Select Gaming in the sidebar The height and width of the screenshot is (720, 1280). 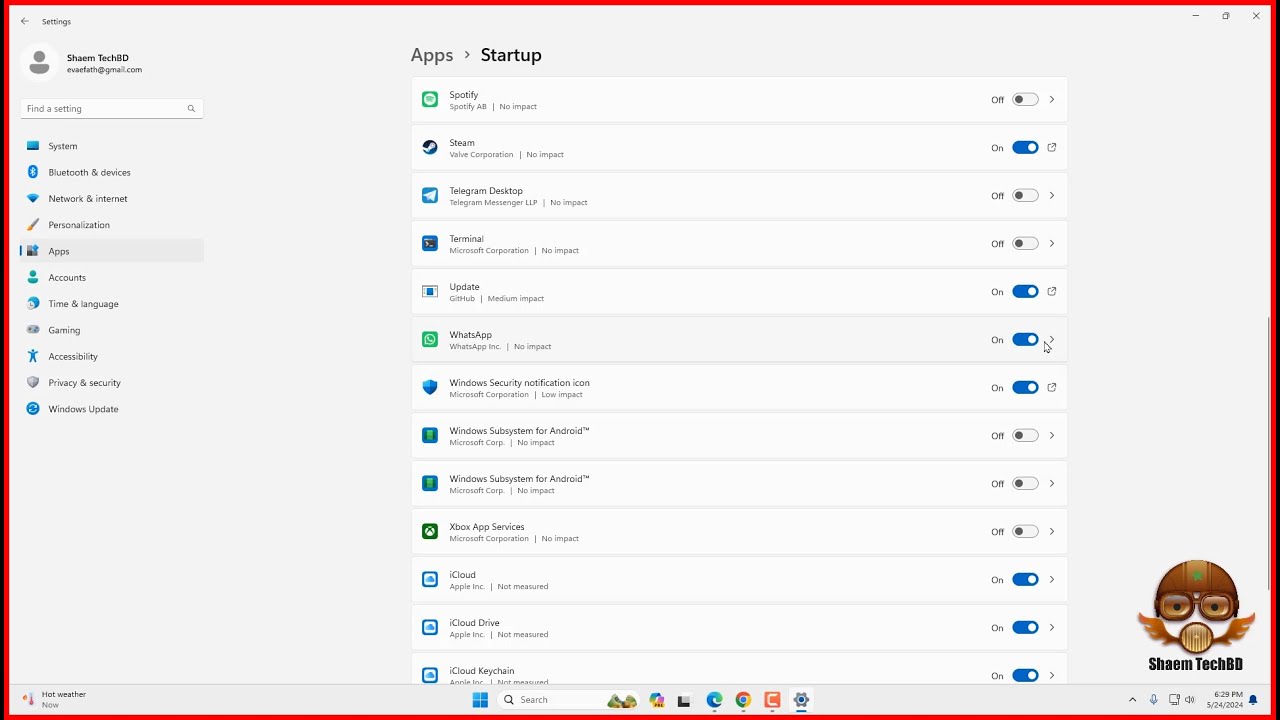click(111, 330)
